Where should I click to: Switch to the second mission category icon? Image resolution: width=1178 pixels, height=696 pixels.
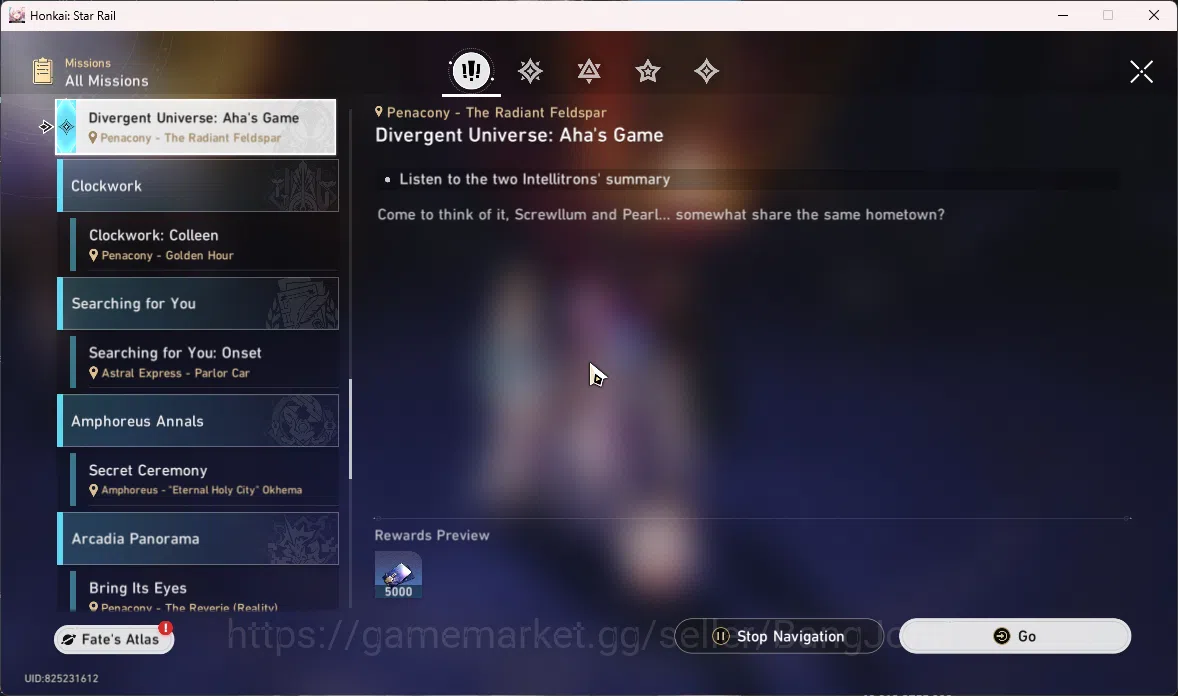coord(530,71)
